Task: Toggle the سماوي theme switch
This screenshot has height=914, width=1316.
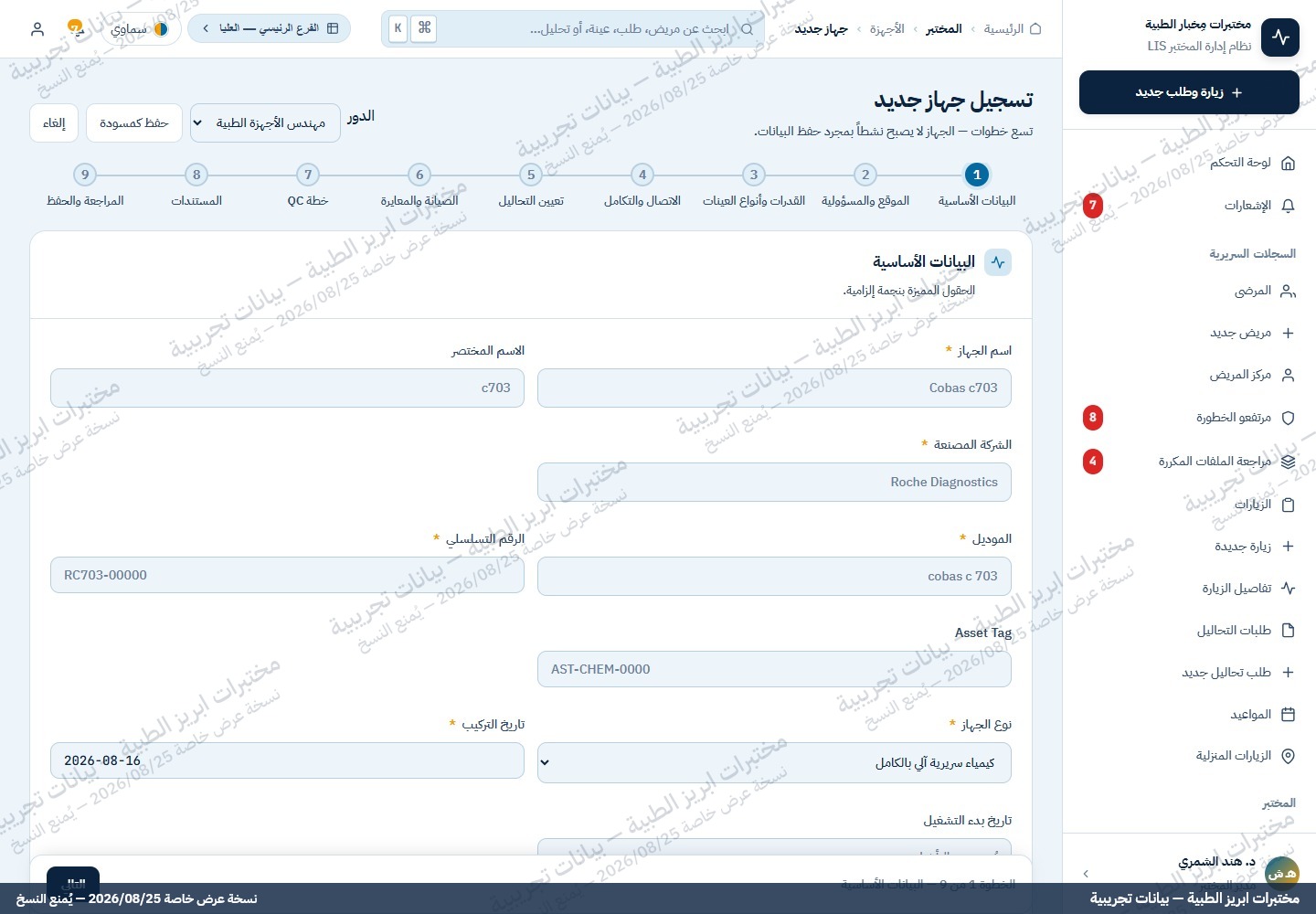Action: tap(140, 29)
